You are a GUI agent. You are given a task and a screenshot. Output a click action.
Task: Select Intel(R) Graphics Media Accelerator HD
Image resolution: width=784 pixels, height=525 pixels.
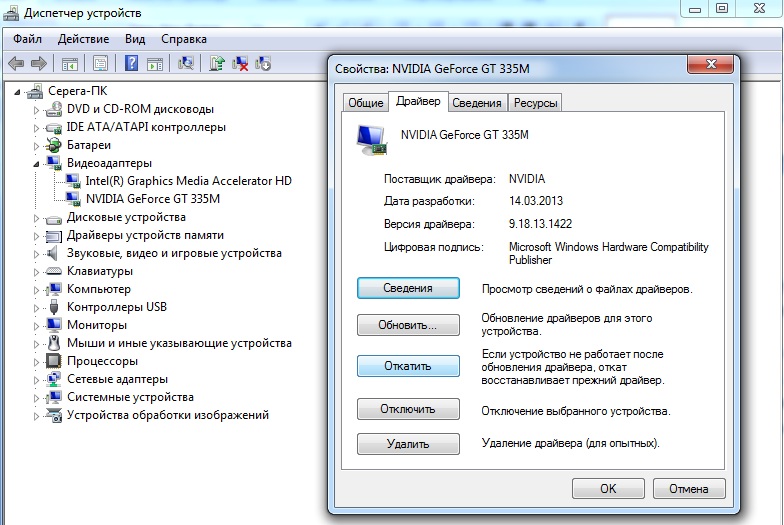188,181
